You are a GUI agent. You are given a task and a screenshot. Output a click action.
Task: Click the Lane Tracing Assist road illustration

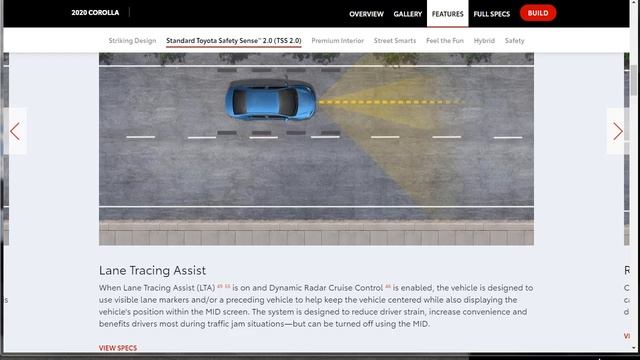tap(316, 149)
